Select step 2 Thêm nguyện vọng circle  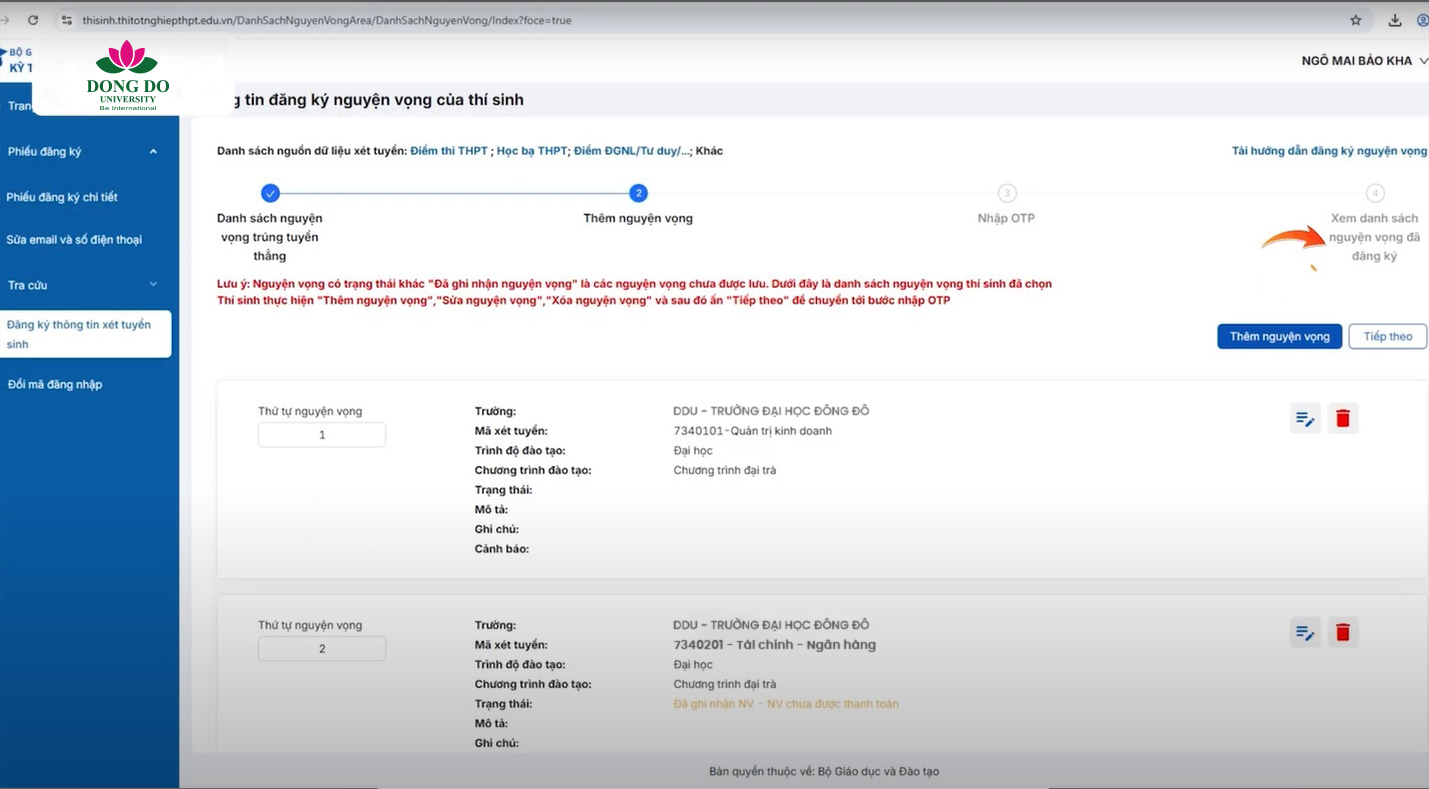click(x=638, y=193)
